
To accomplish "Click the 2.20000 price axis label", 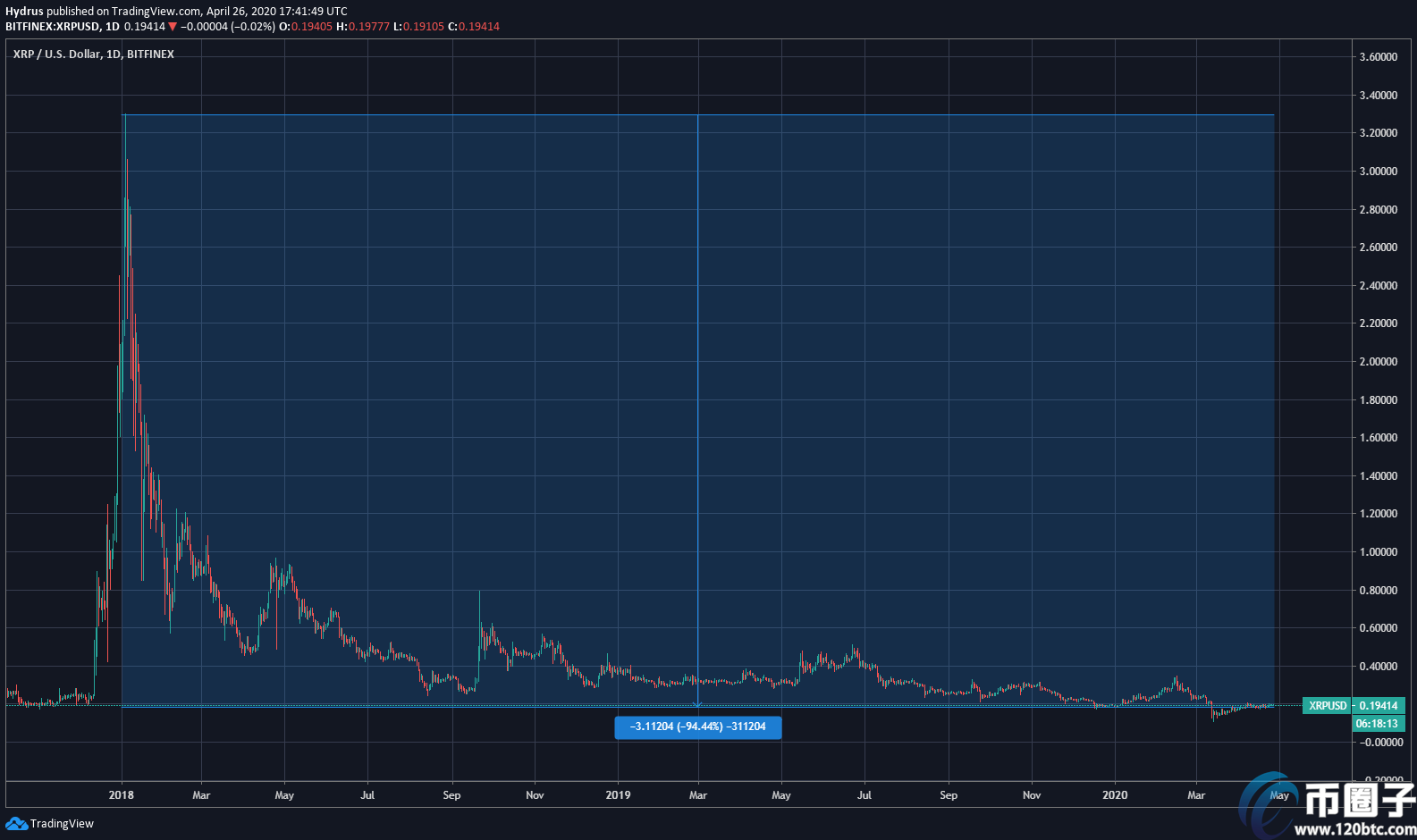I will point(1379,323).
